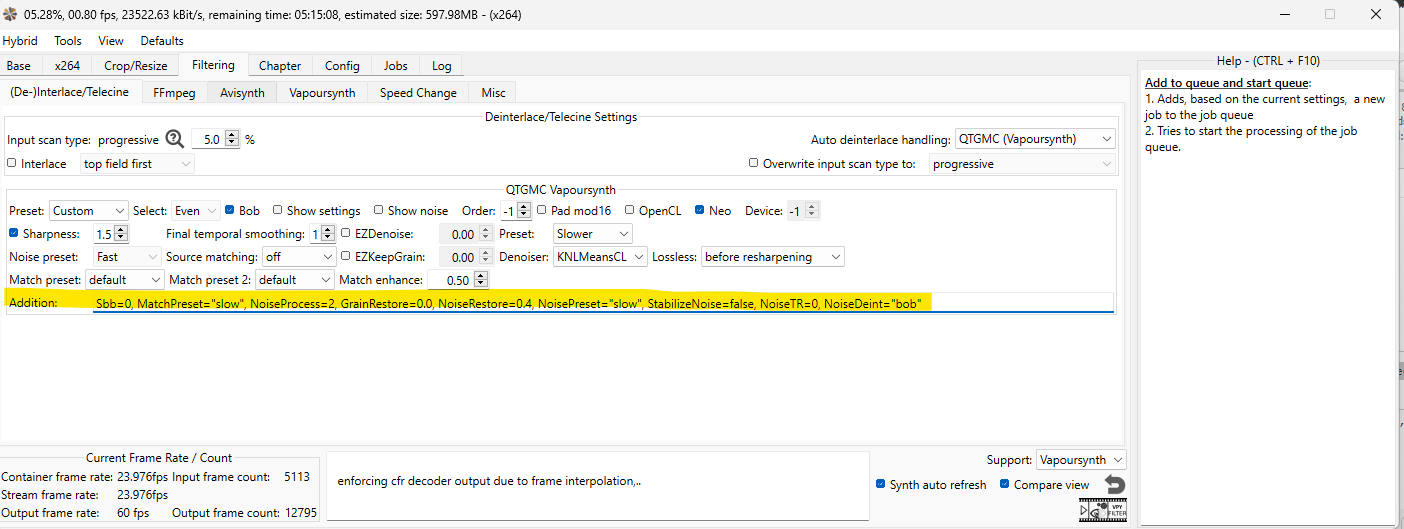Click the Hybrid app icon in title bar
The image size is (1404, 529).
click(11, 15)
